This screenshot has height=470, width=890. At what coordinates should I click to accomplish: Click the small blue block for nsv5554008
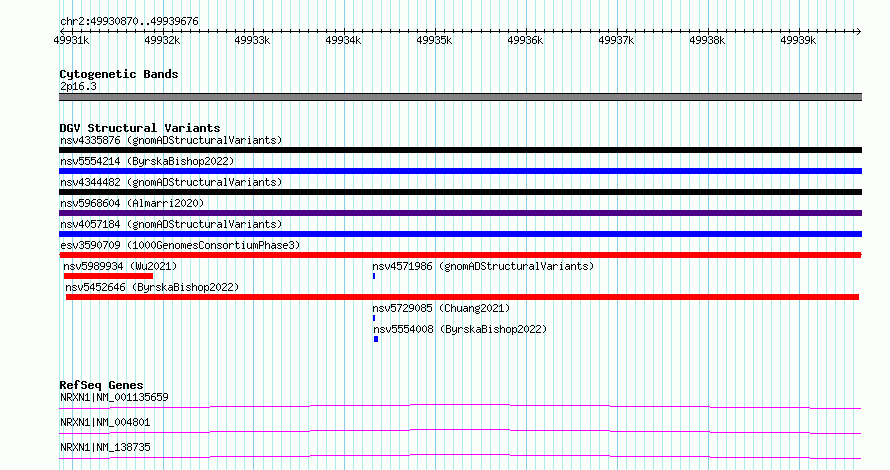pyautogui.click(x=376, y=339)
